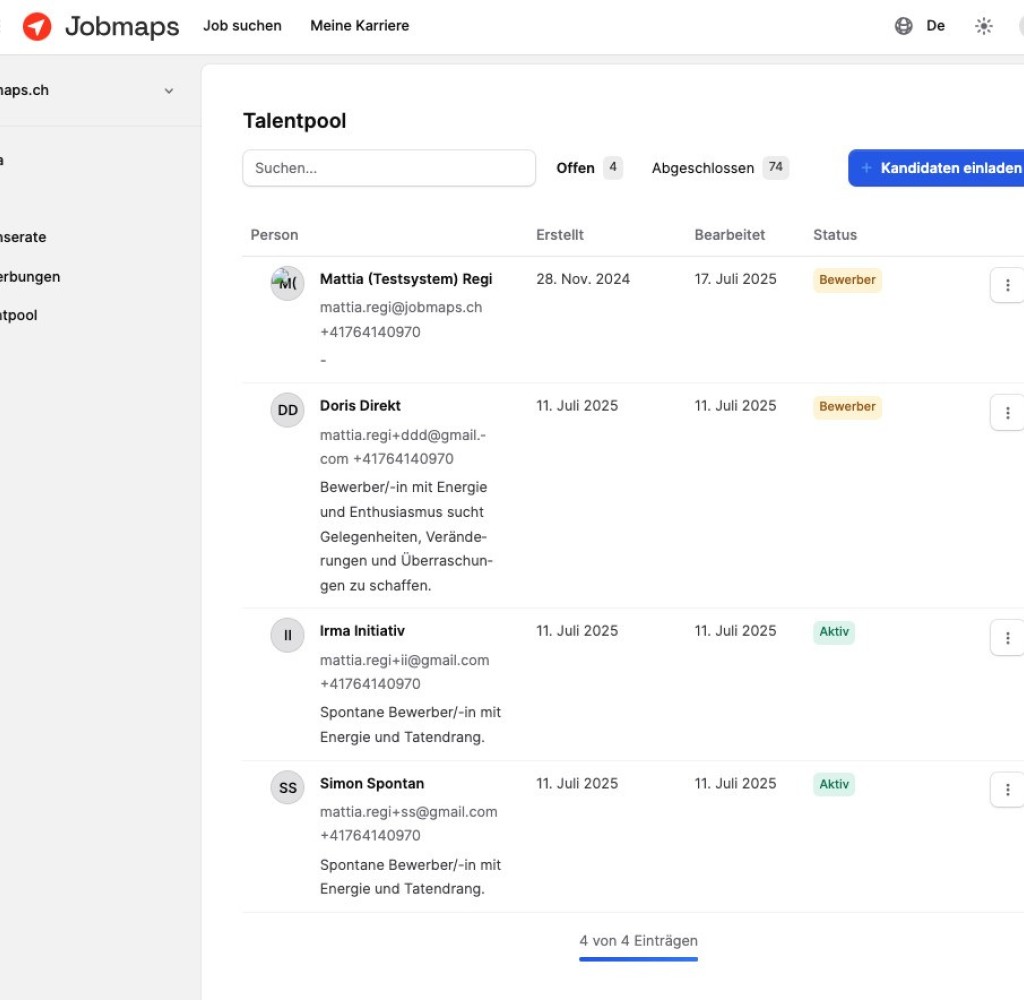Click the II avatar of Irma Initiativ
1024x1000 pixels.
click(287, 635)
